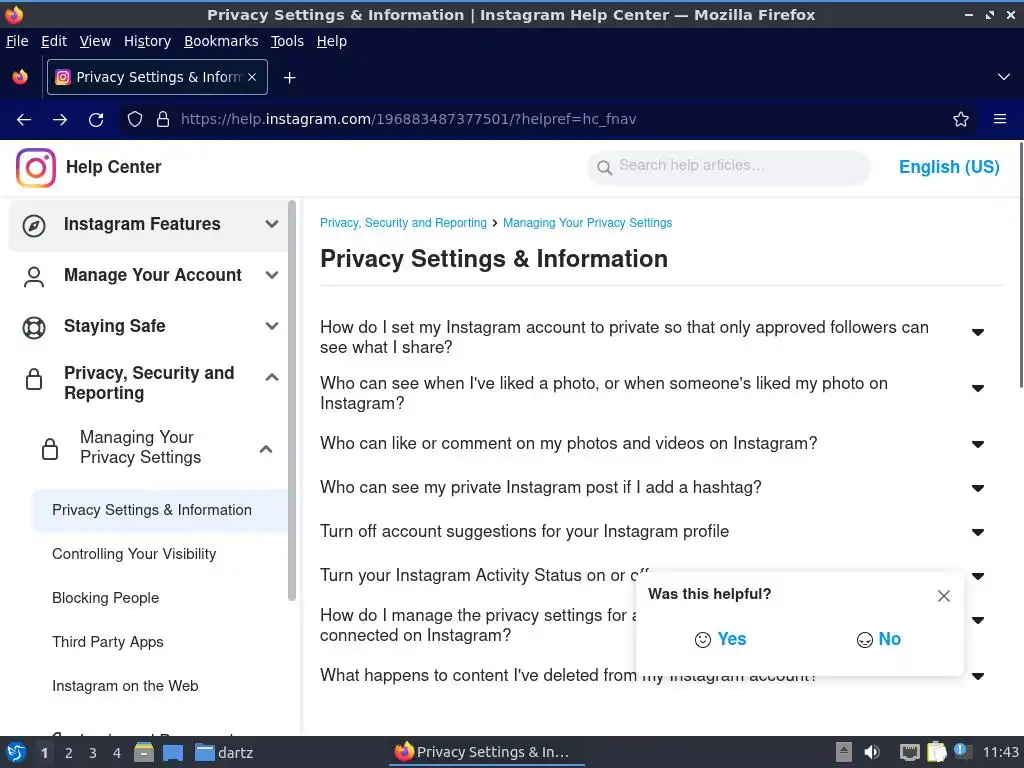
Task: Dismiss the Was this helpful popup
Action: coord(944,596)
